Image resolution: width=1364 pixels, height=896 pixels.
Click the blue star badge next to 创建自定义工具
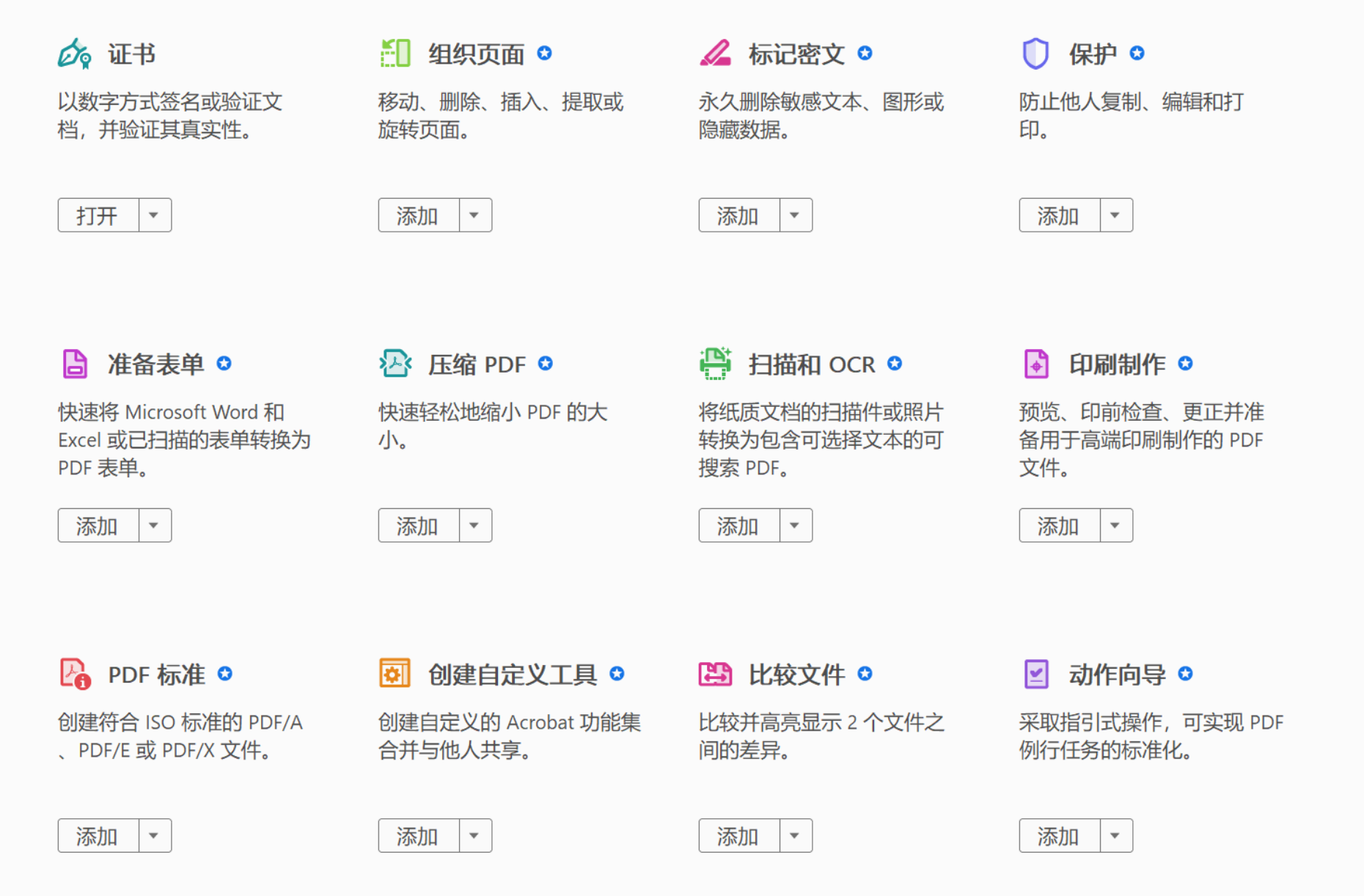(617, 673)
